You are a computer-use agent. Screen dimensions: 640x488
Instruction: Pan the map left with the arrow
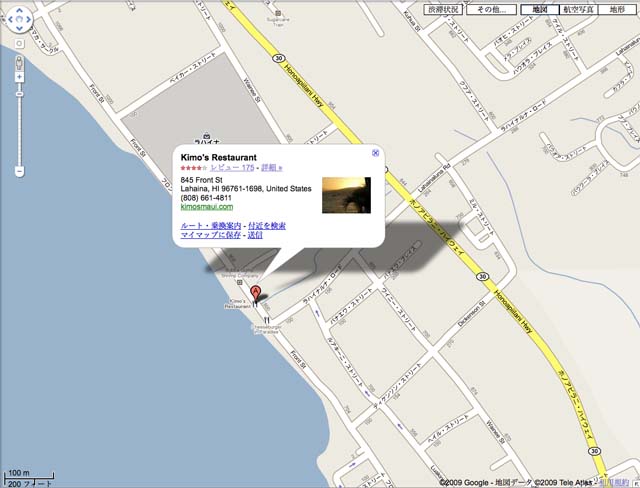(x=11, y=20)
